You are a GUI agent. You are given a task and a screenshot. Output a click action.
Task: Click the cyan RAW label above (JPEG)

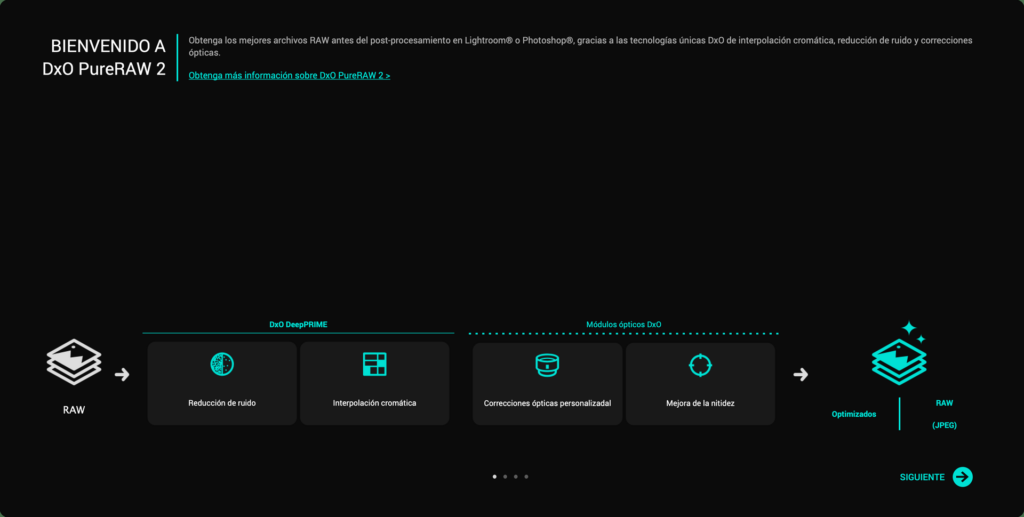pyautogui.click(x=944, y=403)
